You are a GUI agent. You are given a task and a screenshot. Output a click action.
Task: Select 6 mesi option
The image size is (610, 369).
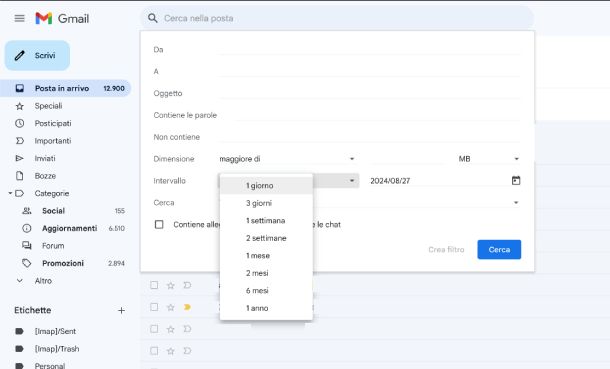pos(266,290)
